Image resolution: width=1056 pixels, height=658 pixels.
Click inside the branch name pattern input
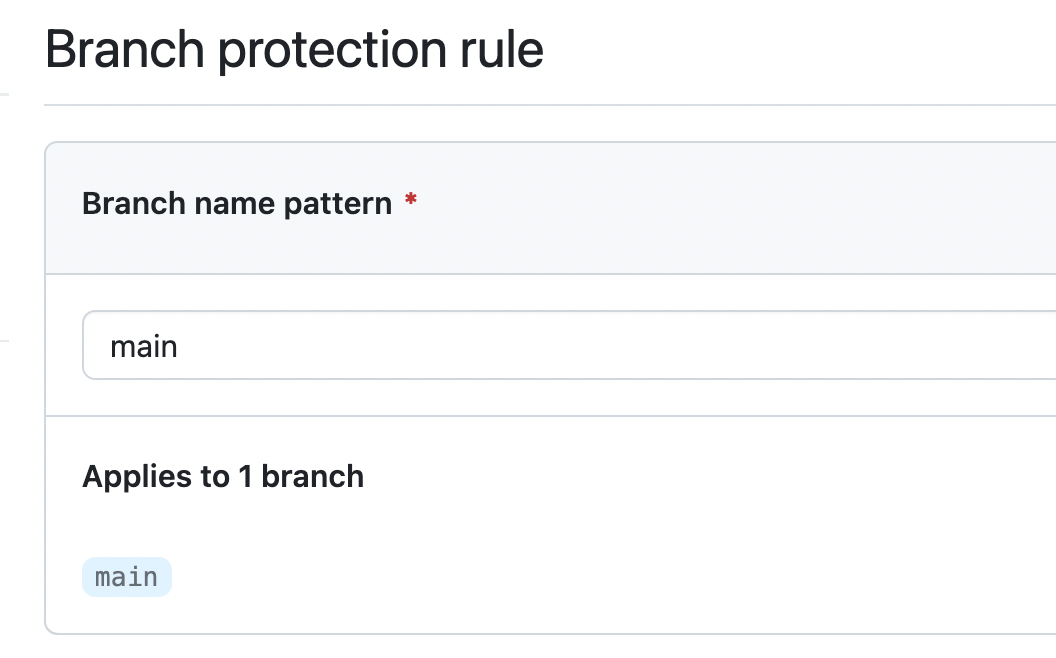point(400,345)
